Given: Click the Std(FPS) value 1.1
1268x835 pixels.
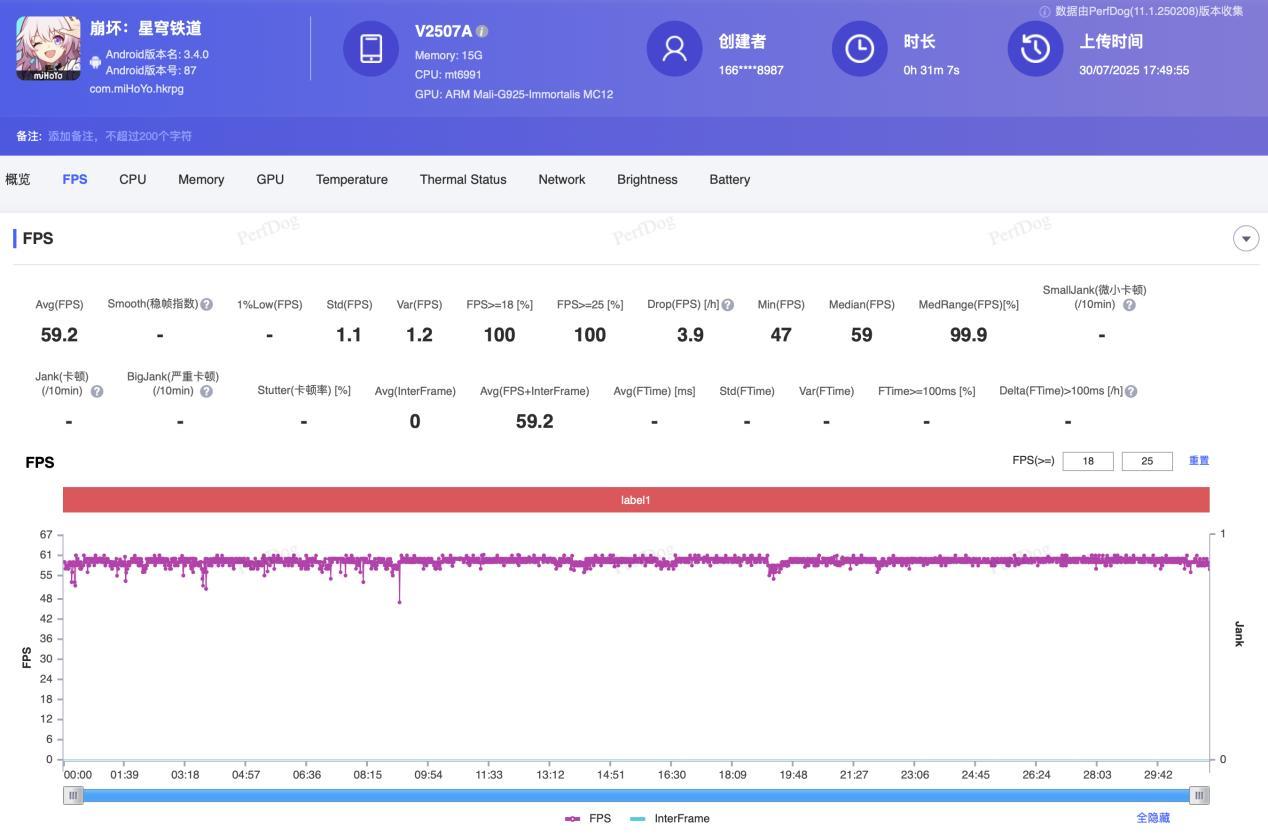Looking at the screenshot, I should coord(349,335).
